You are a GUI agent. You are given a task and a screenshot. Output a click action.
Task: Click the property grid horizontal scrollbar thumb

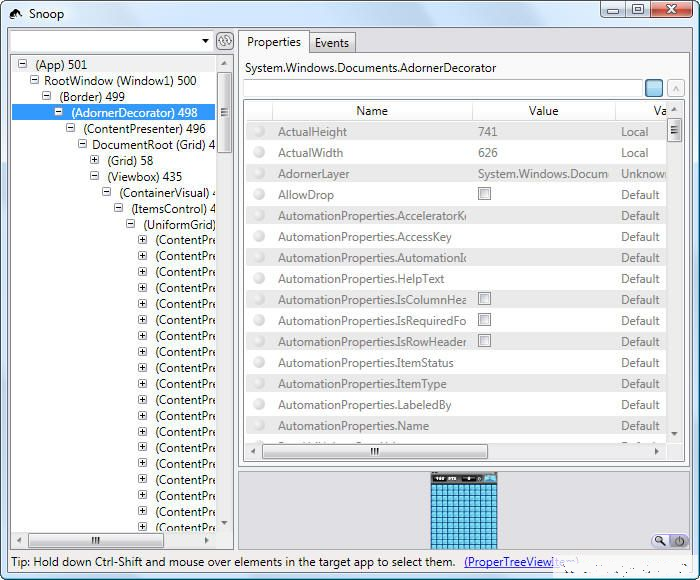point(375,451)
